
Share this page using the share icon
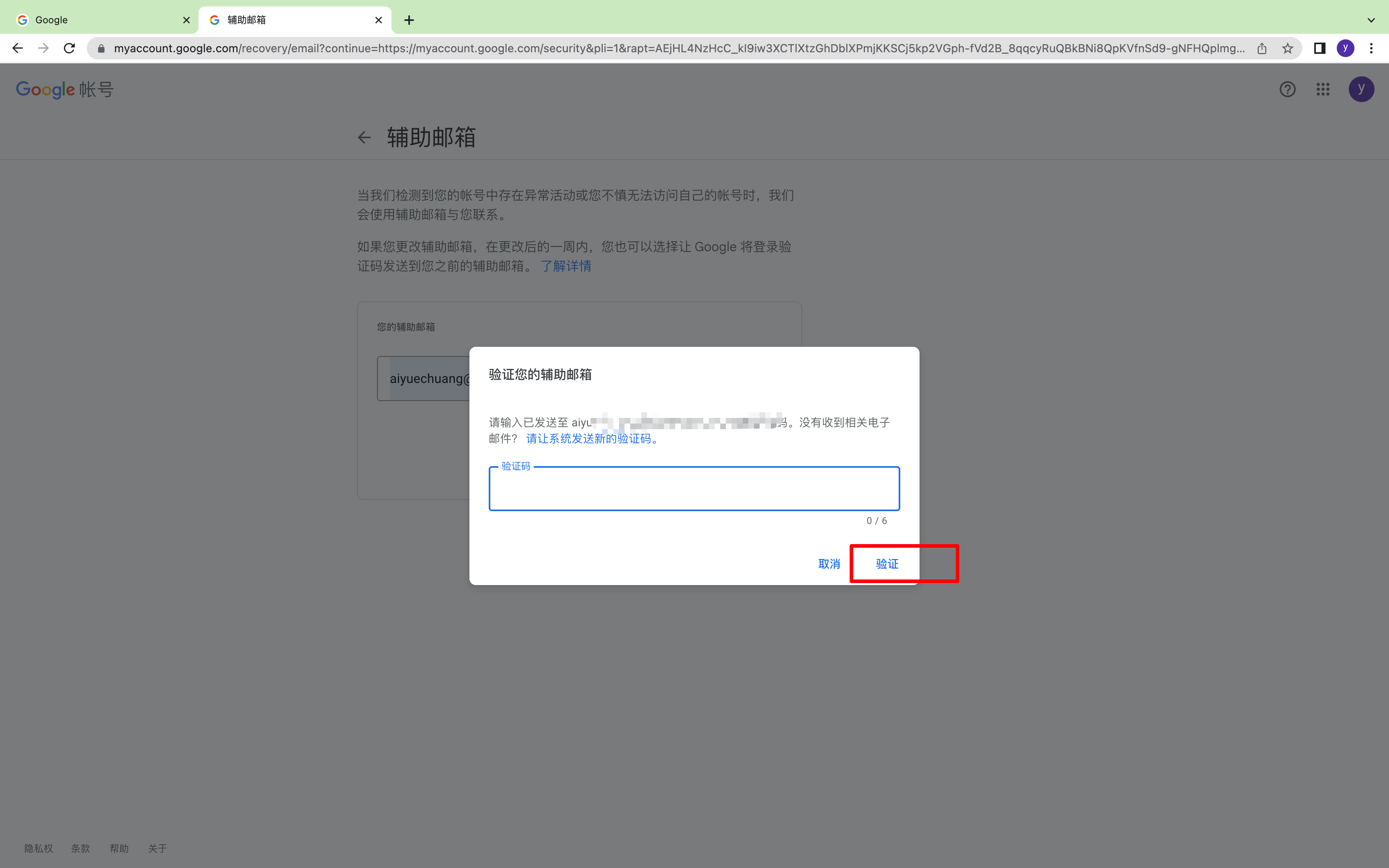[x=1262, y=49]
